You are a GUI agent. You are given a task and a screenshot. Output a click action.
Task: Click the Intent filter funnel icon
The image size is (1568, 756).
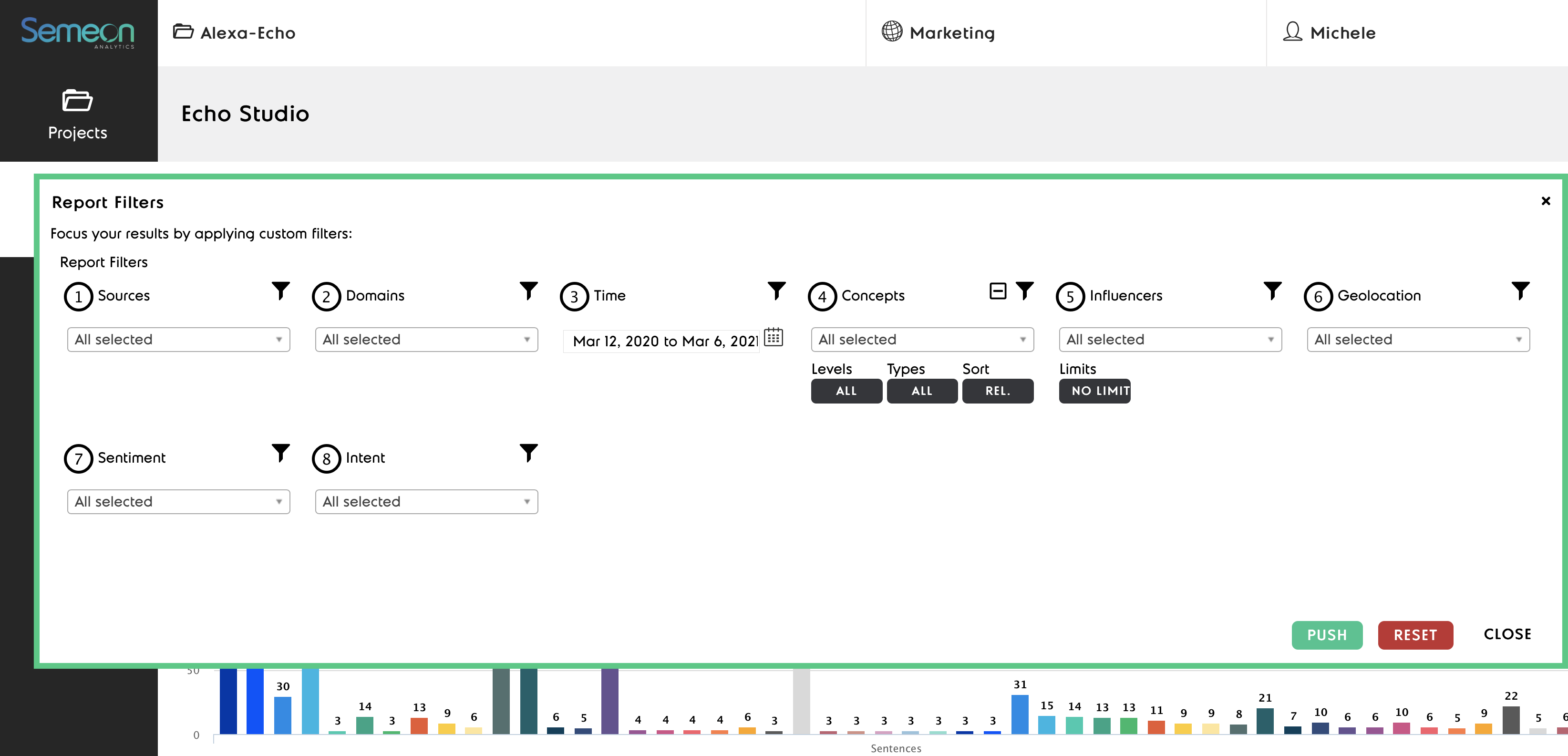tap(528, 452)
